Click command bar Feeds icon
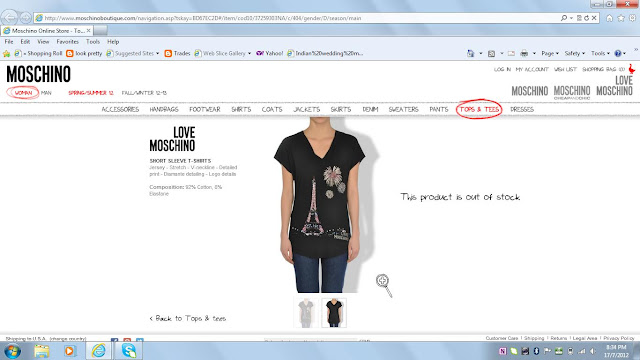 point(491,53)
